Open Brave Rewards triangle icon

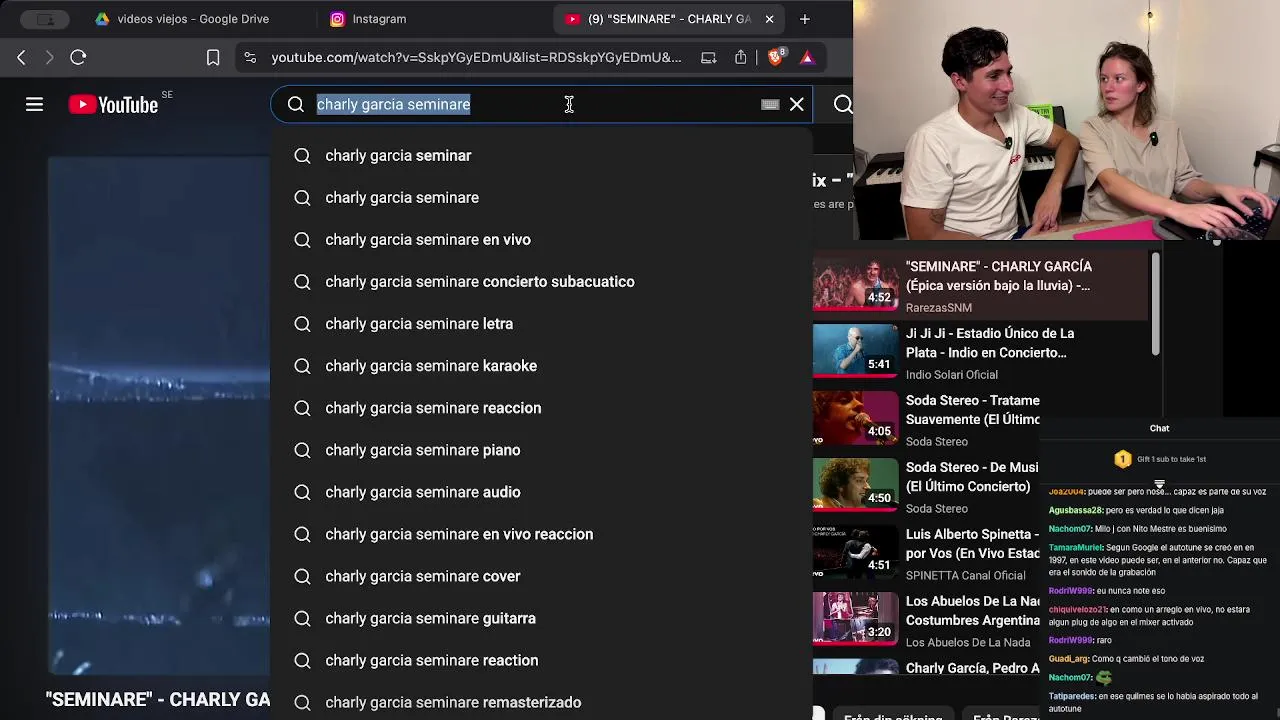pos(807,58)
